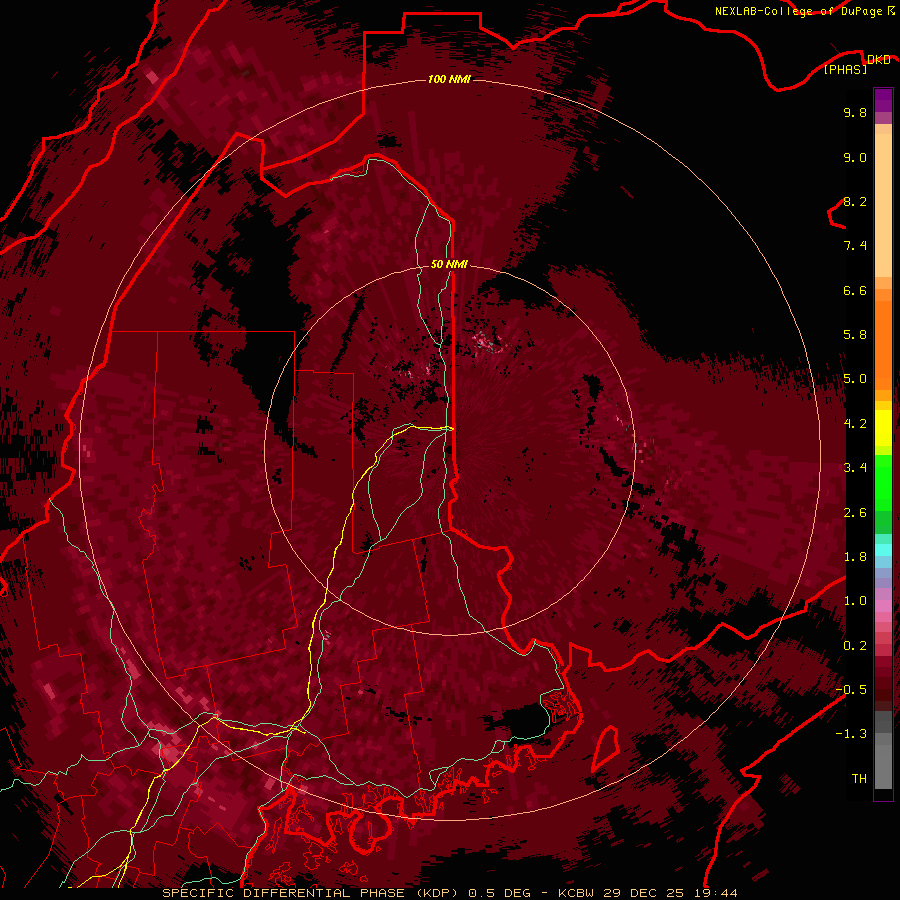
Task: Click the -0.5 scale value
Action: [851, 690]
